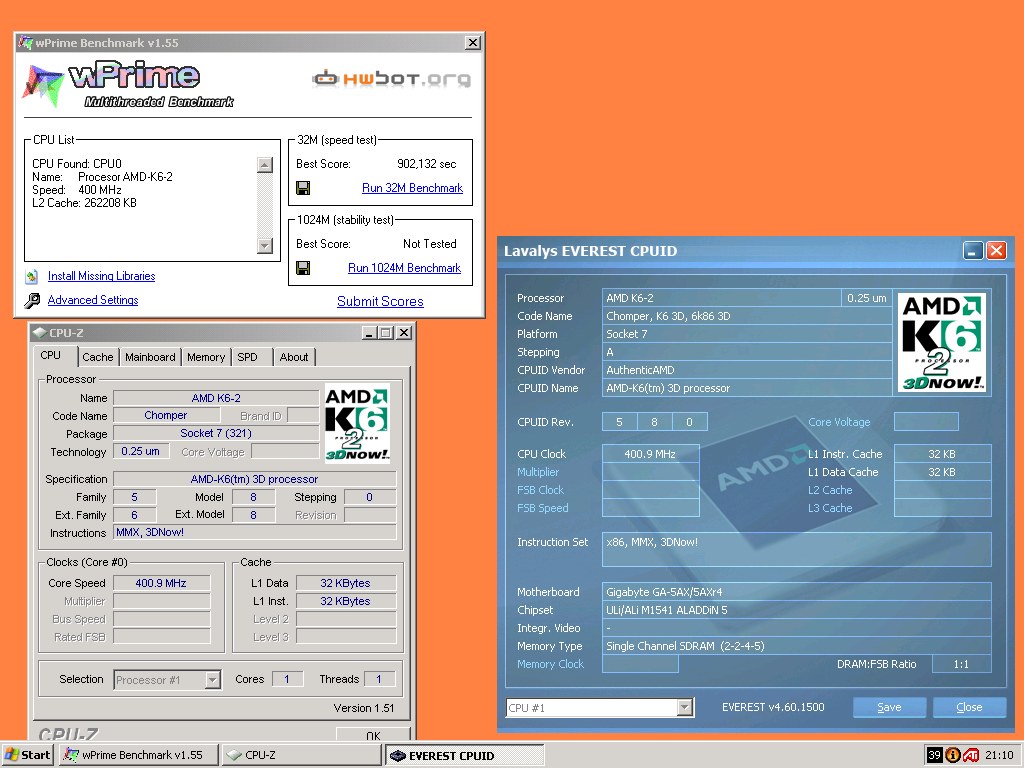Click the Instructions field MMX, 3DNow!
Screen dimensions: 1024x768
coord(255,533)
